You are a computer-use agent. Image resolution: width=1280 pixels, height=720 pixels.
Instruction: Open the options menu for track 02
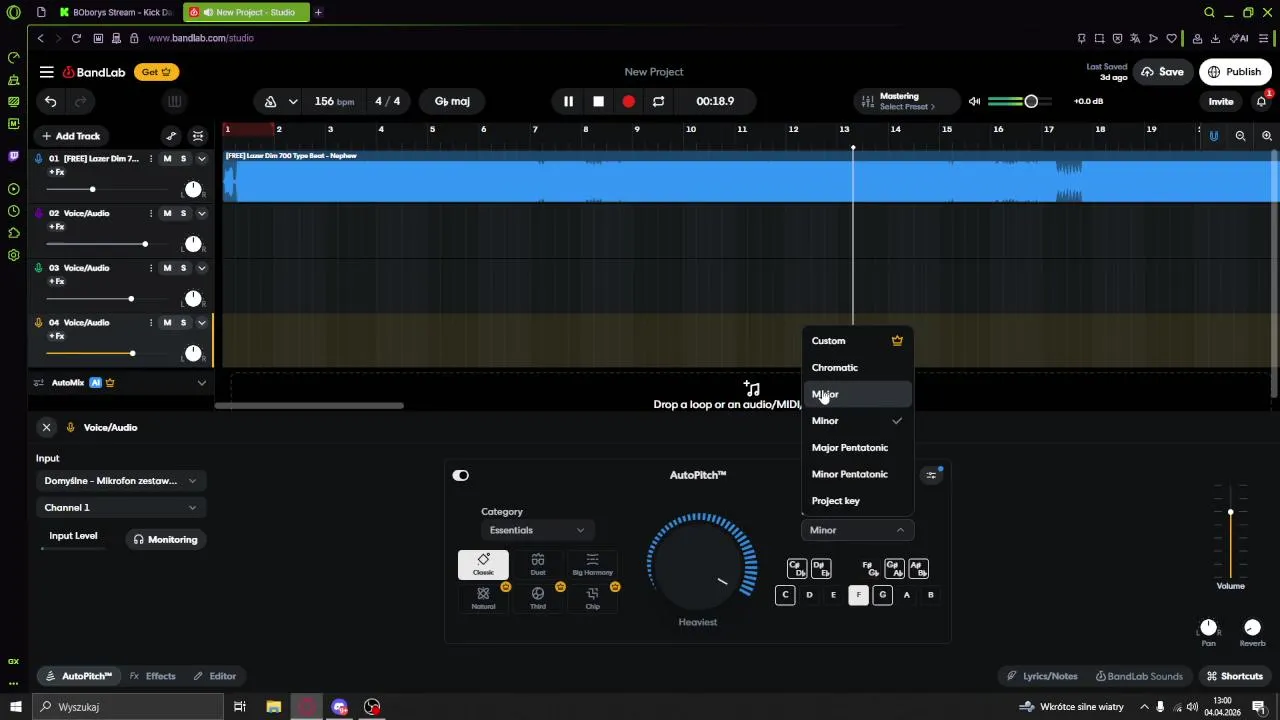point(151,213)
